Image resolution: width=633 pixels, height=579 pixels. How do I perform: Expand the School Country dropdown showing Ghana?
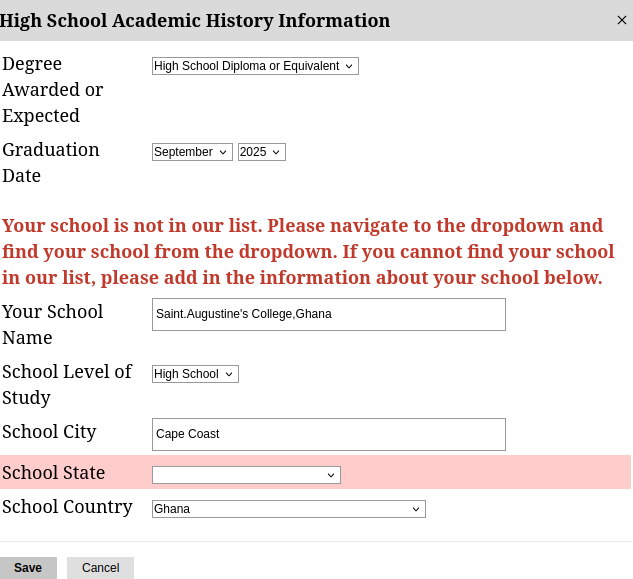point(288,509)
